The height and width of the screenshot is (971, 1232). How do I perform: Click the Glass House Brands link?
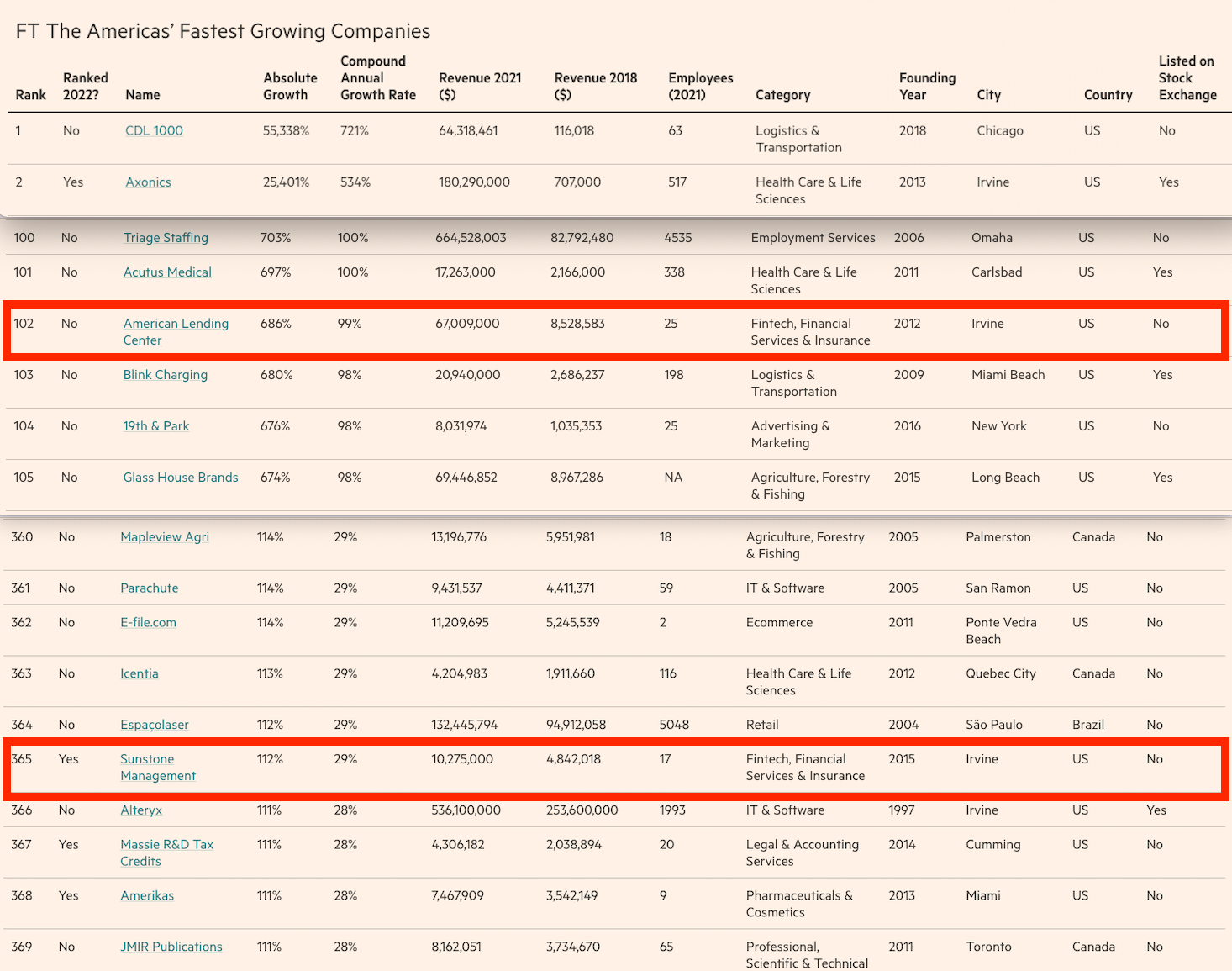[x=181, y=478]
